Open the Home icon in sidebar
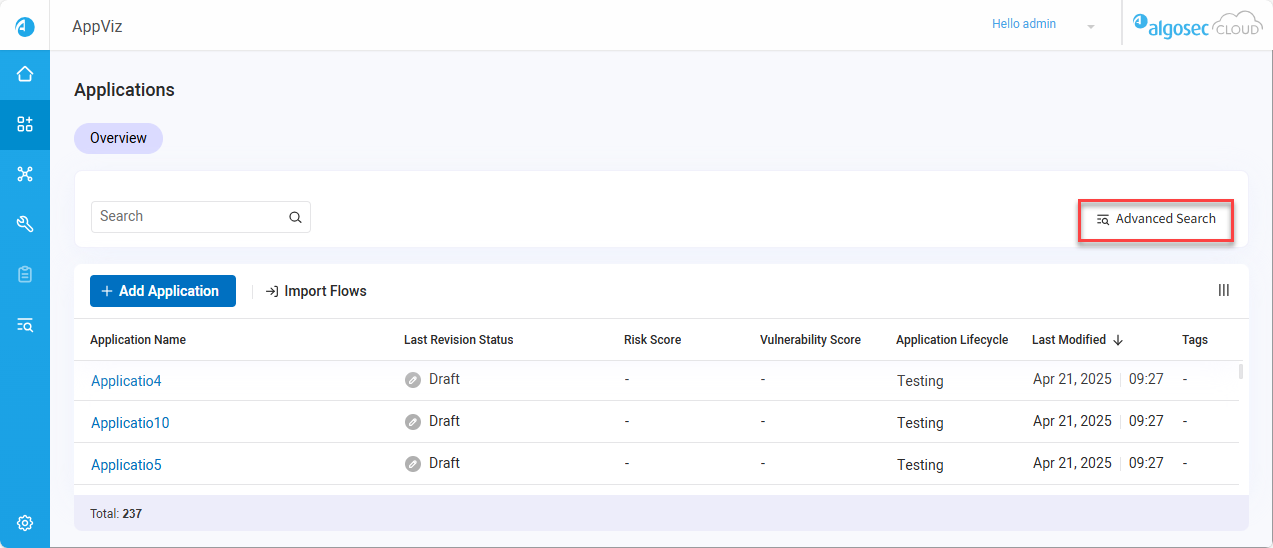Viewport: 1273px width, 548px height. tap(25, 74)
